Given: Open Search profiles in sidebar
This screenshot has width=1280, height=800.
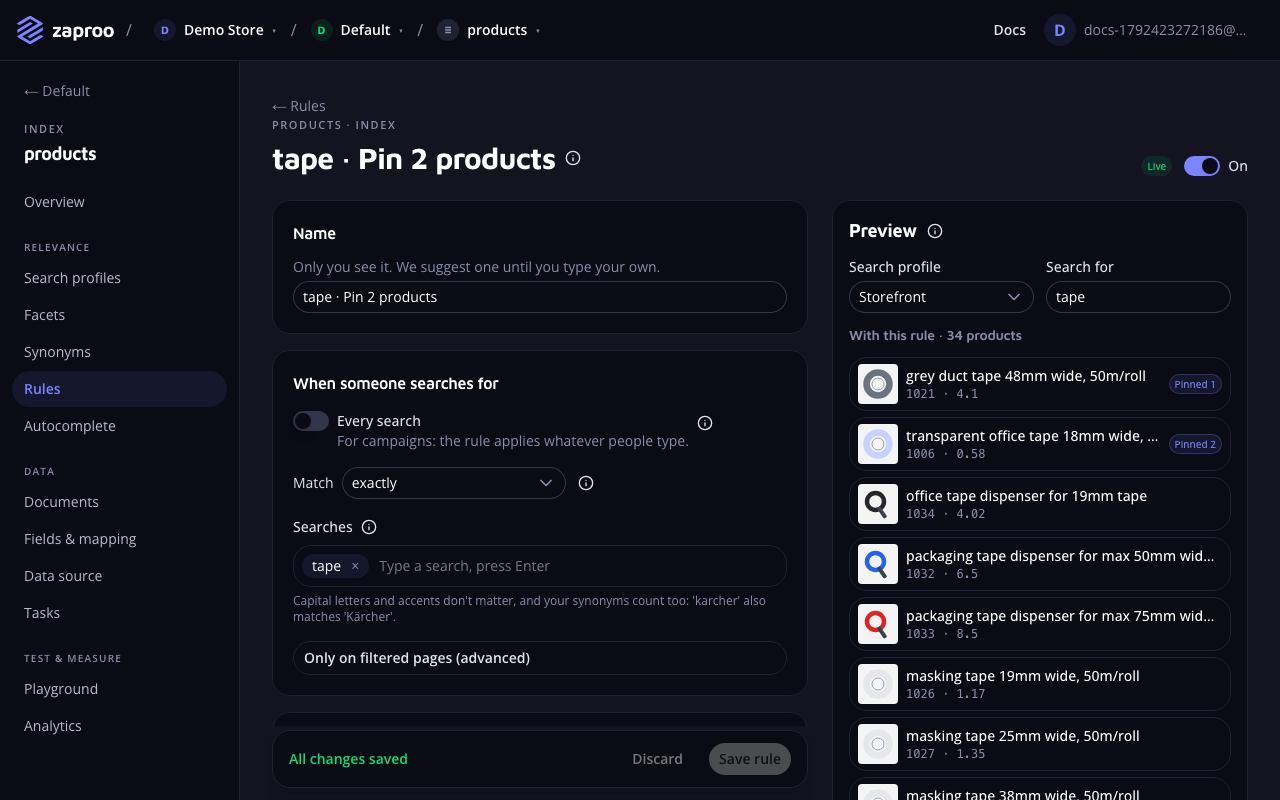Looking at the screenshot, I should [120, 278].
